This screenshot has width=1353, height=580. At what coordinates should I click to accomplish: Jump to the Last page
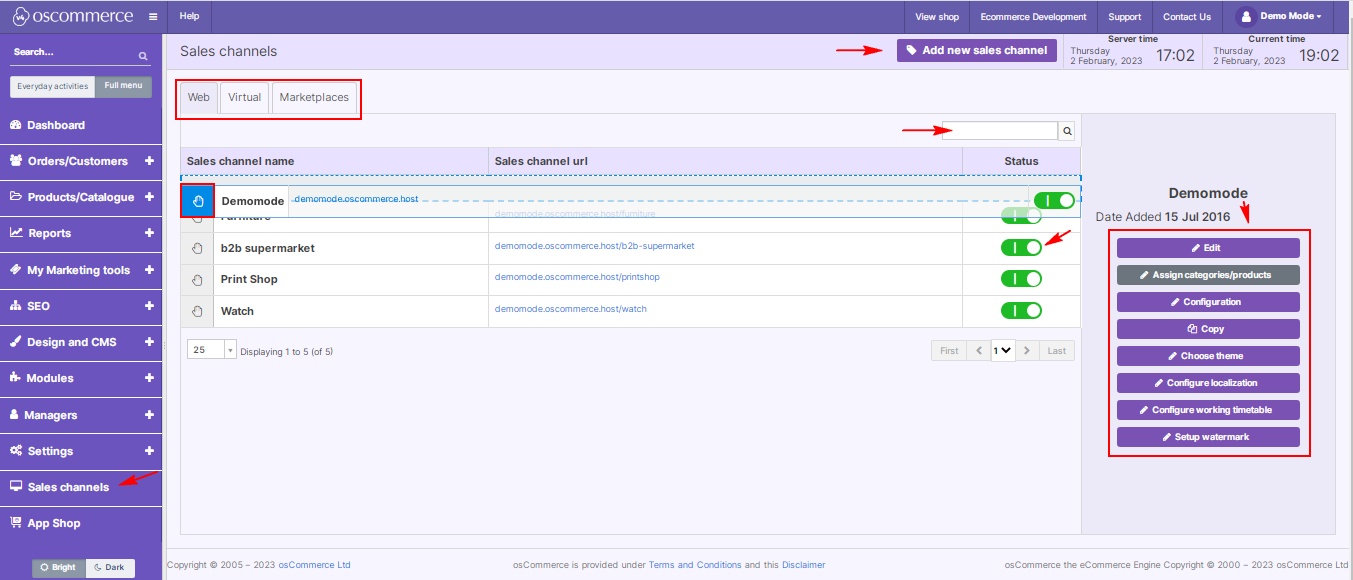pos(1057,351)
